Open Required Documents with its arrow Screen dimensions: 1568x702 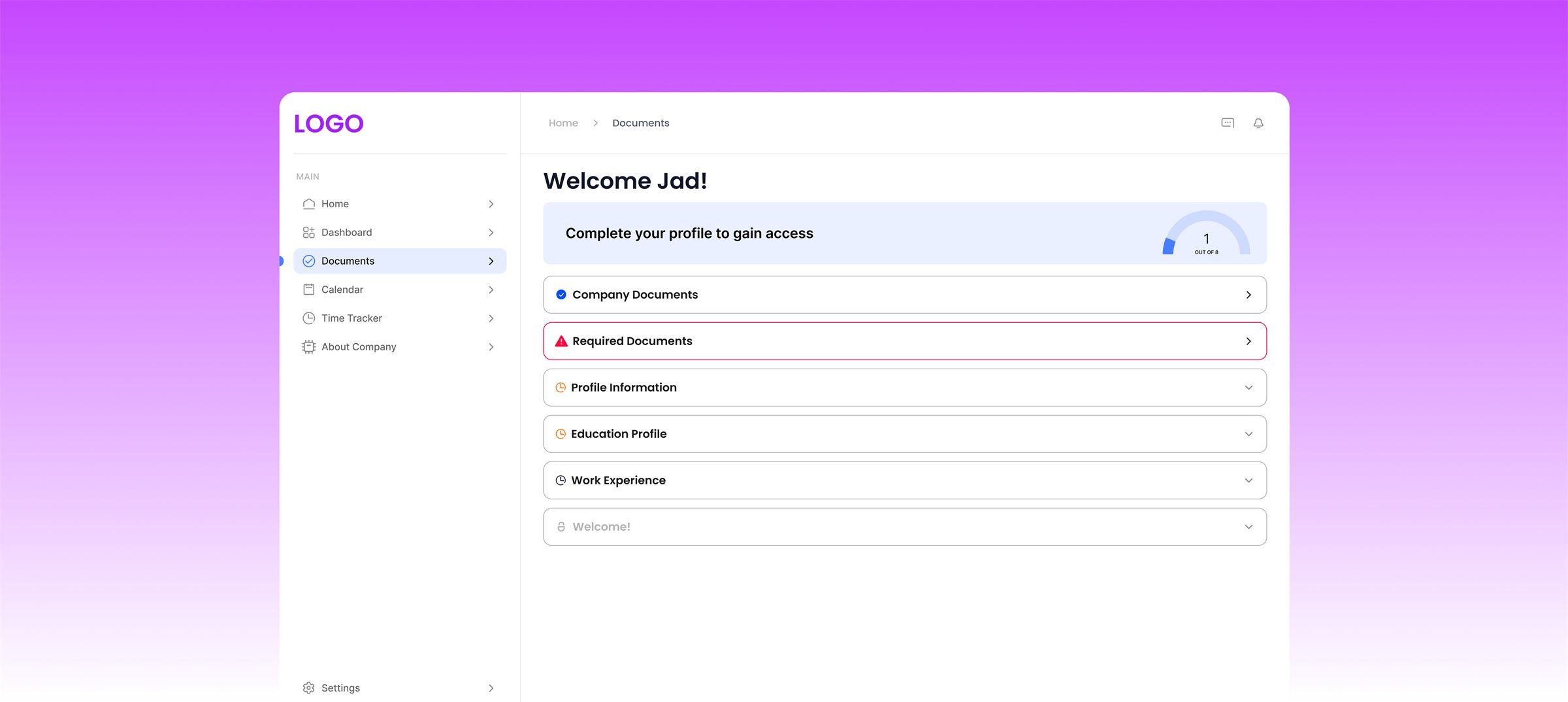tap(1249, 341)
